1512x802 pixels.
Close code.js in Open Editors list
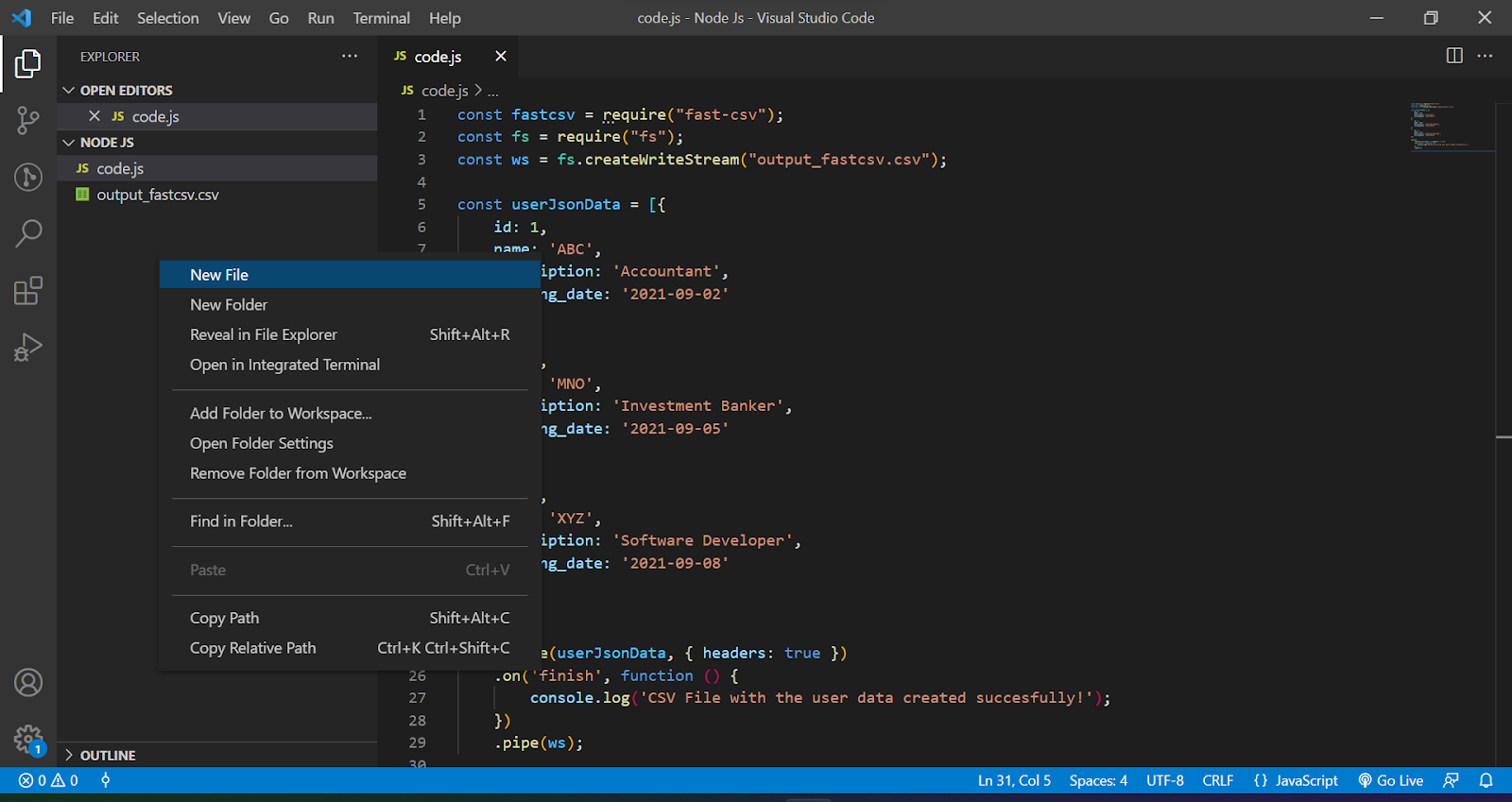94,116
